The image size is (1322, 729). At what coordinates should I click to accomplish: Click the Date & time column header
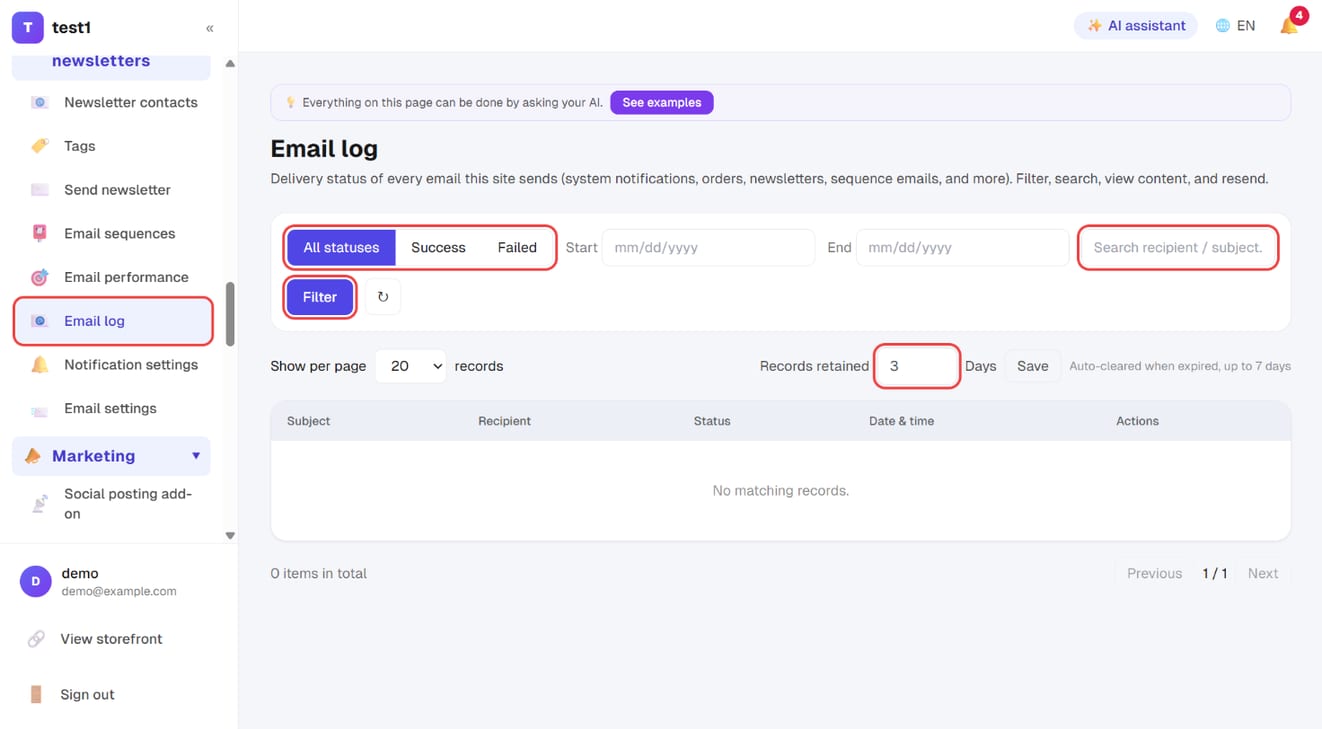[x=901, y=421]
